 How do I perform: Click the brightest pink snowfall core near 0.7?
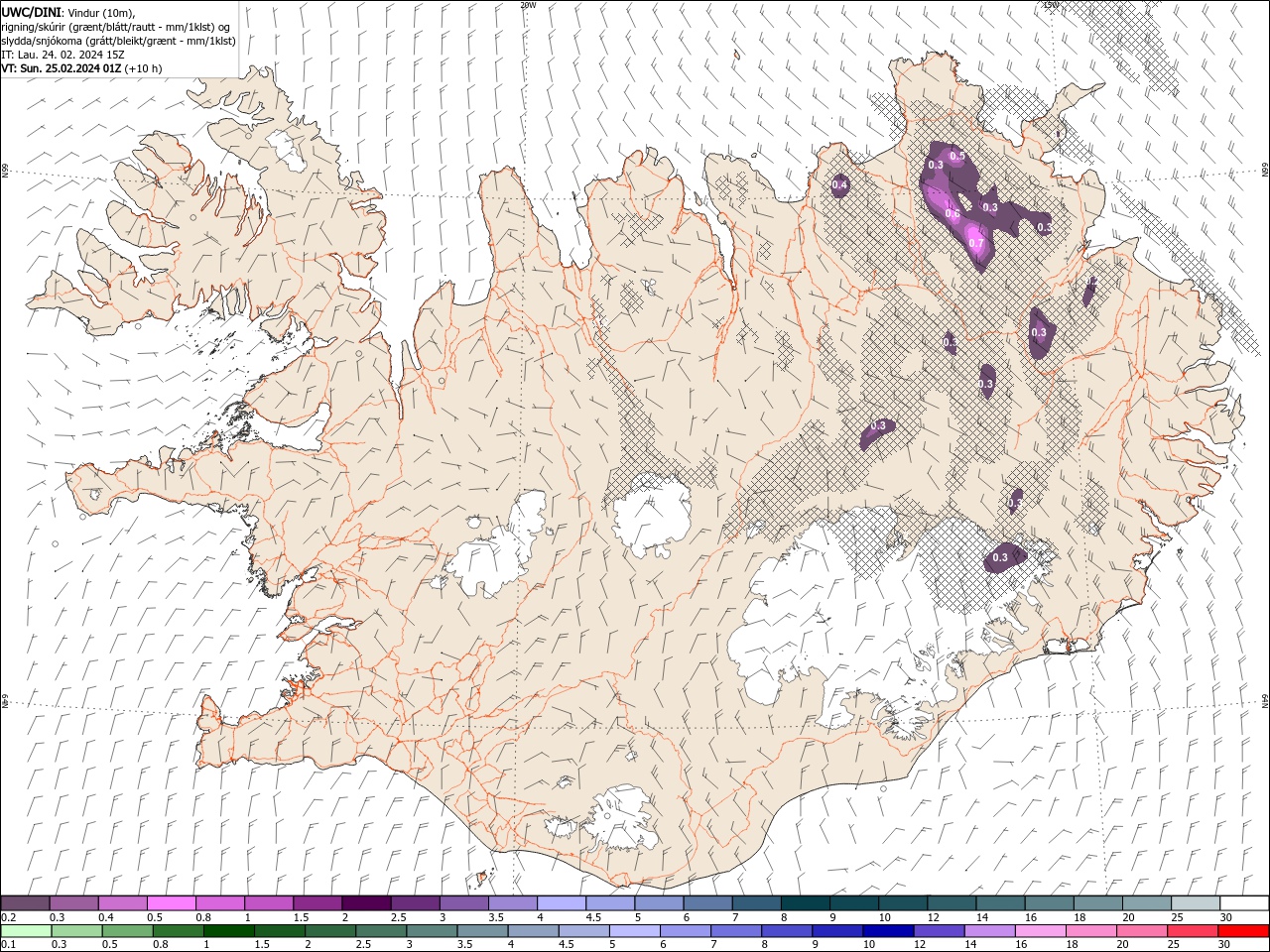(x=976, y=238)
